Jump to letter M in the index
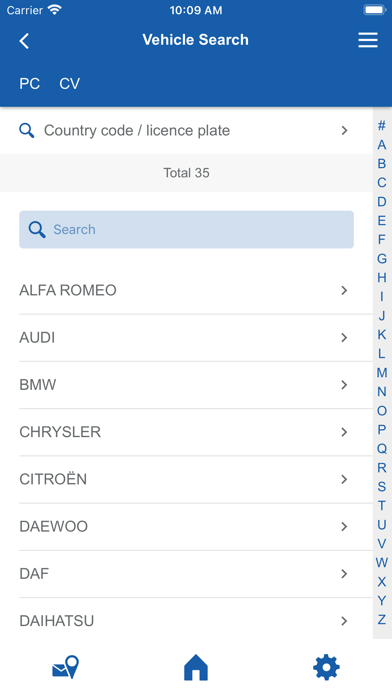 382,372
